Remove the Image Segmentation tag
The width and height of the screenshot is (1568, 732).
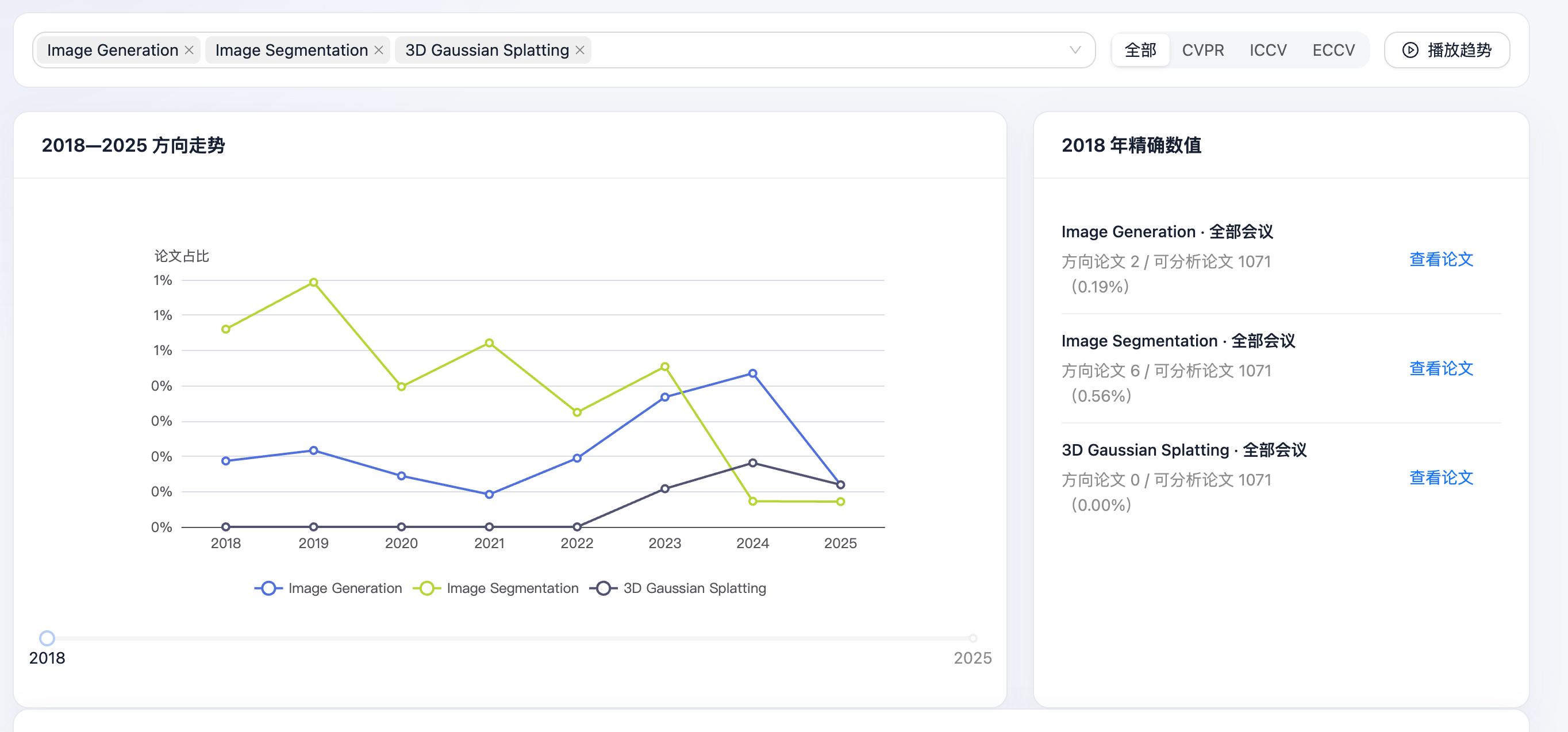point(379,50)
